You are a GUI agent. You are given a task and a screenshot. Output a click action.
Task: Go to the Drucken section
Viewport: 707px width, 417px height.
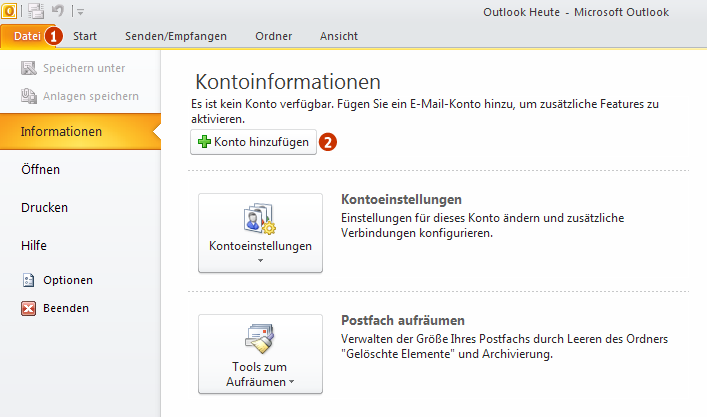(x=44, y=207)
